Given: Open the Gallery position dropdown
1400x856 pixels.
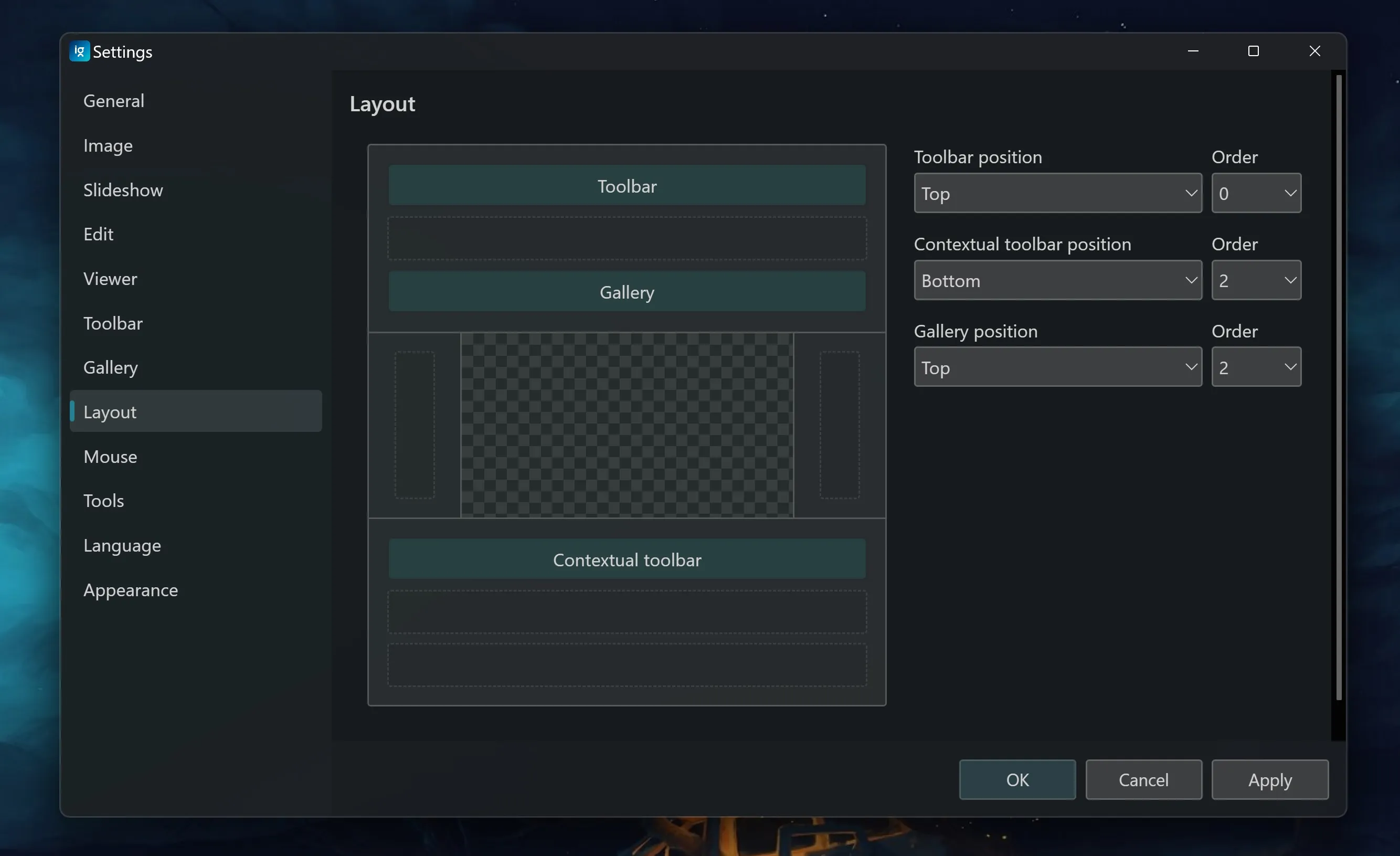Looking at the screenshot, I should (x=1057, y=367).
